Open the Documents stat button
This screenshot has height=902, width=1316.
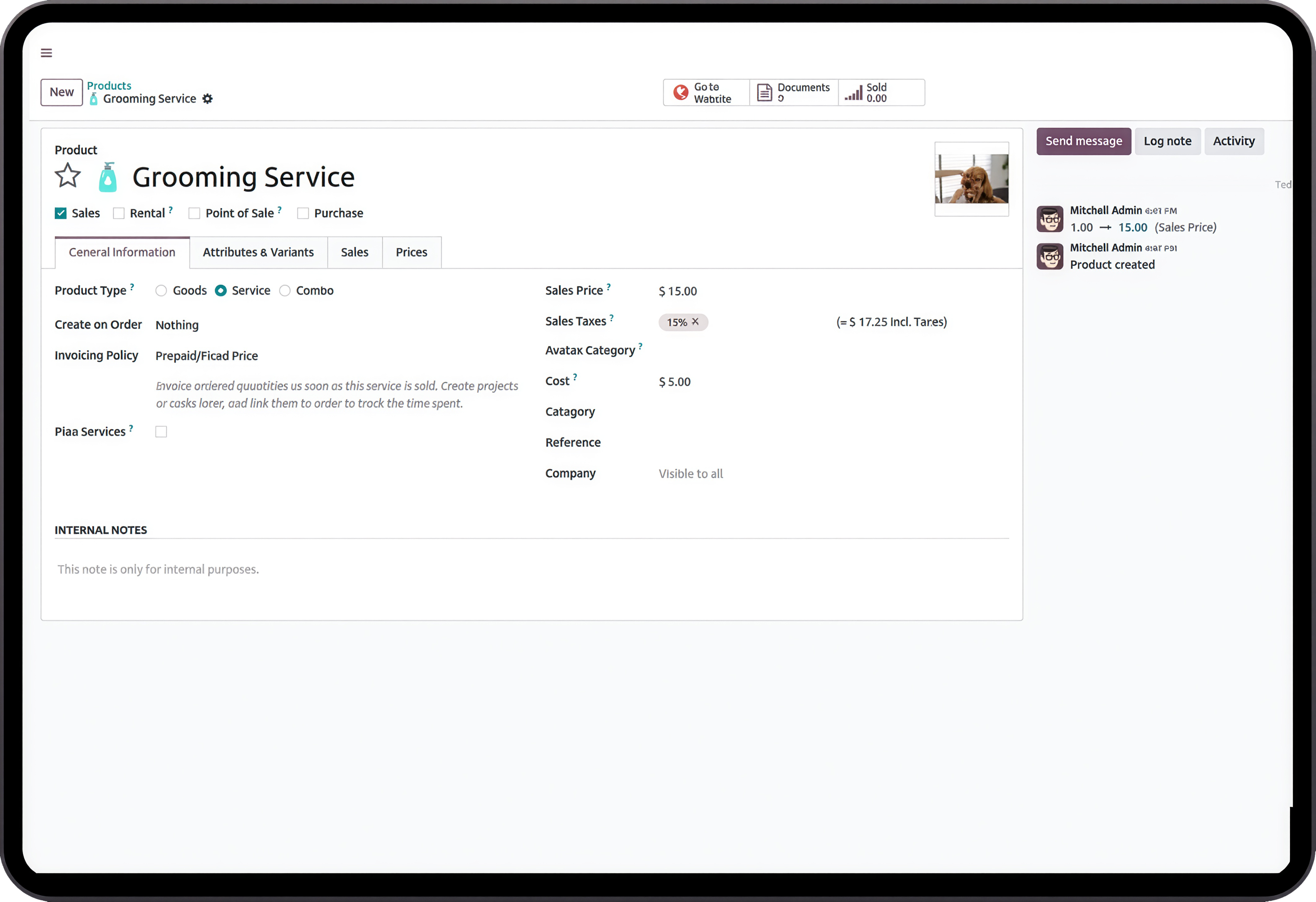point(794,93)
